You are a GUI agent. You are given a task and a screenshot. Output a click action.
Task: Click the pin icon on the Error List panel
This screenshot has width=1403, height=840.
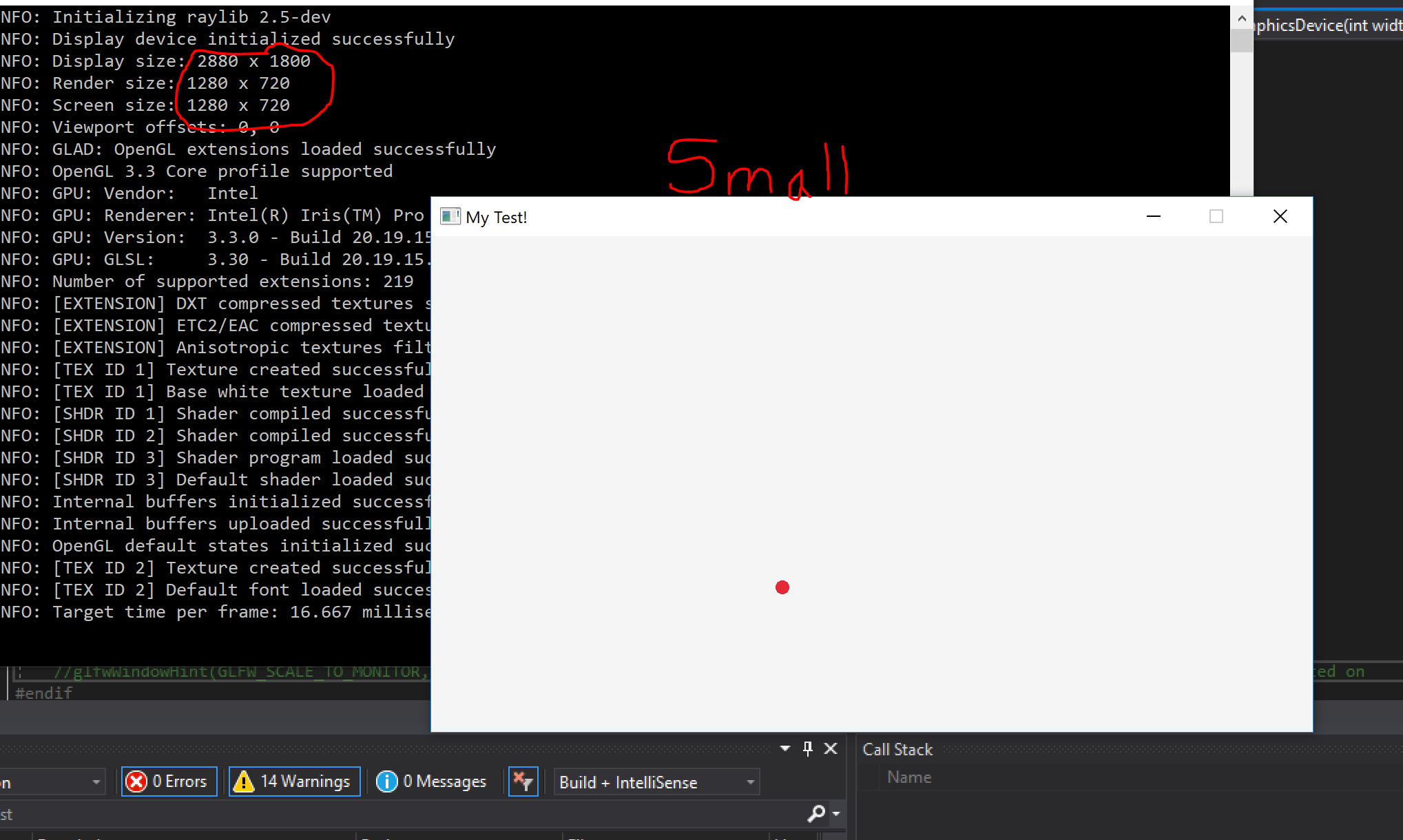[x=807, y=748]
